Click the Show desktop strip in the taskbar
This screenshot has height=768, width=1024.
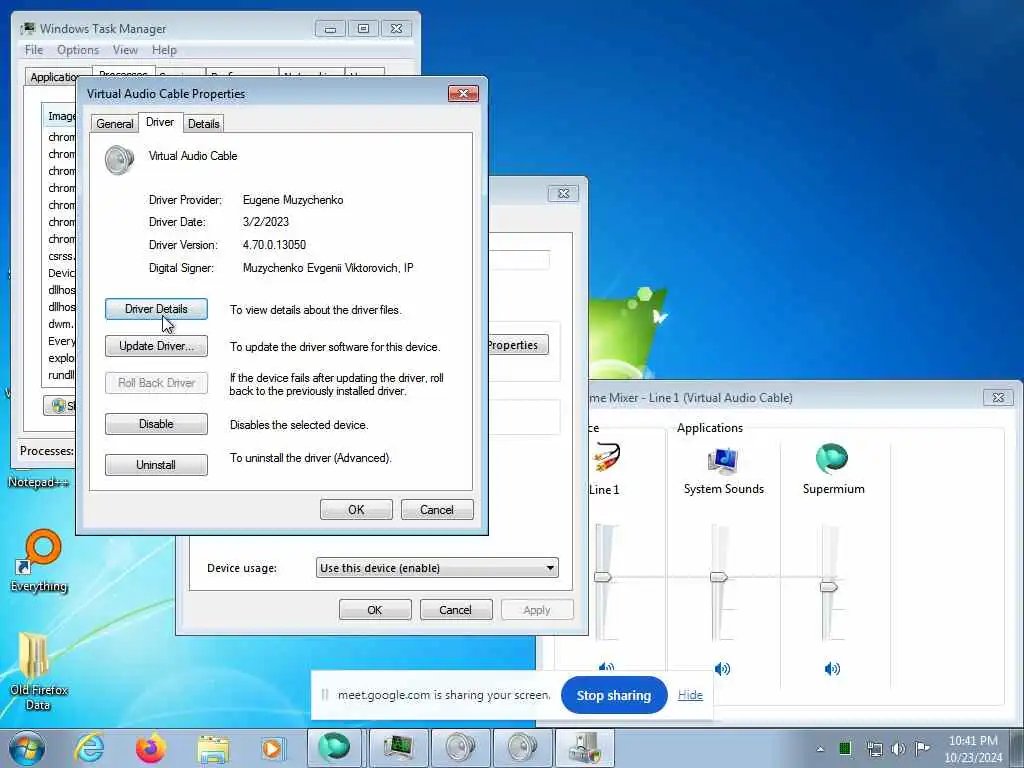pos(1017,748)
